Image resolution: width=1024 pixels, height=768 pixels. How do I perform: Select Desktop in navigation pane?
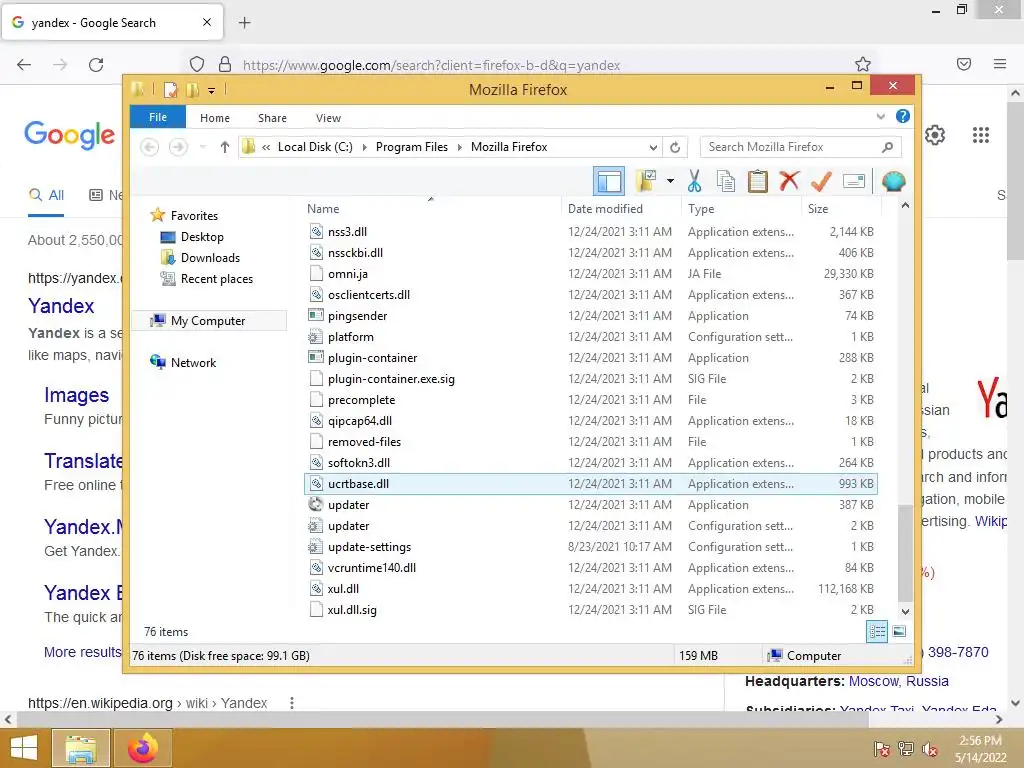pos(202,236)
